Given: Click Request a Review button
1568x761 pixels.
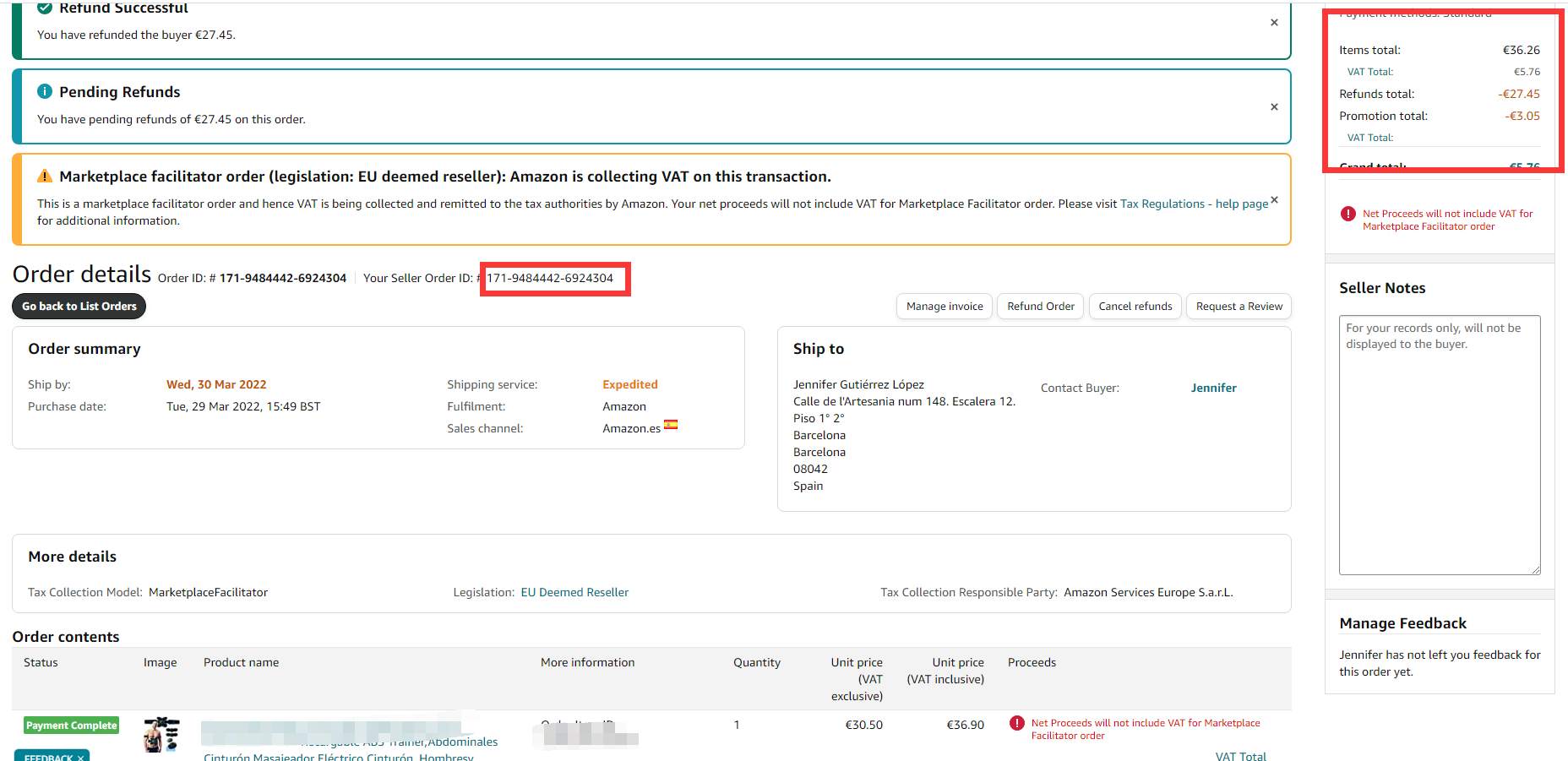Looking at the screenshot, I should tap(1239, 307).
